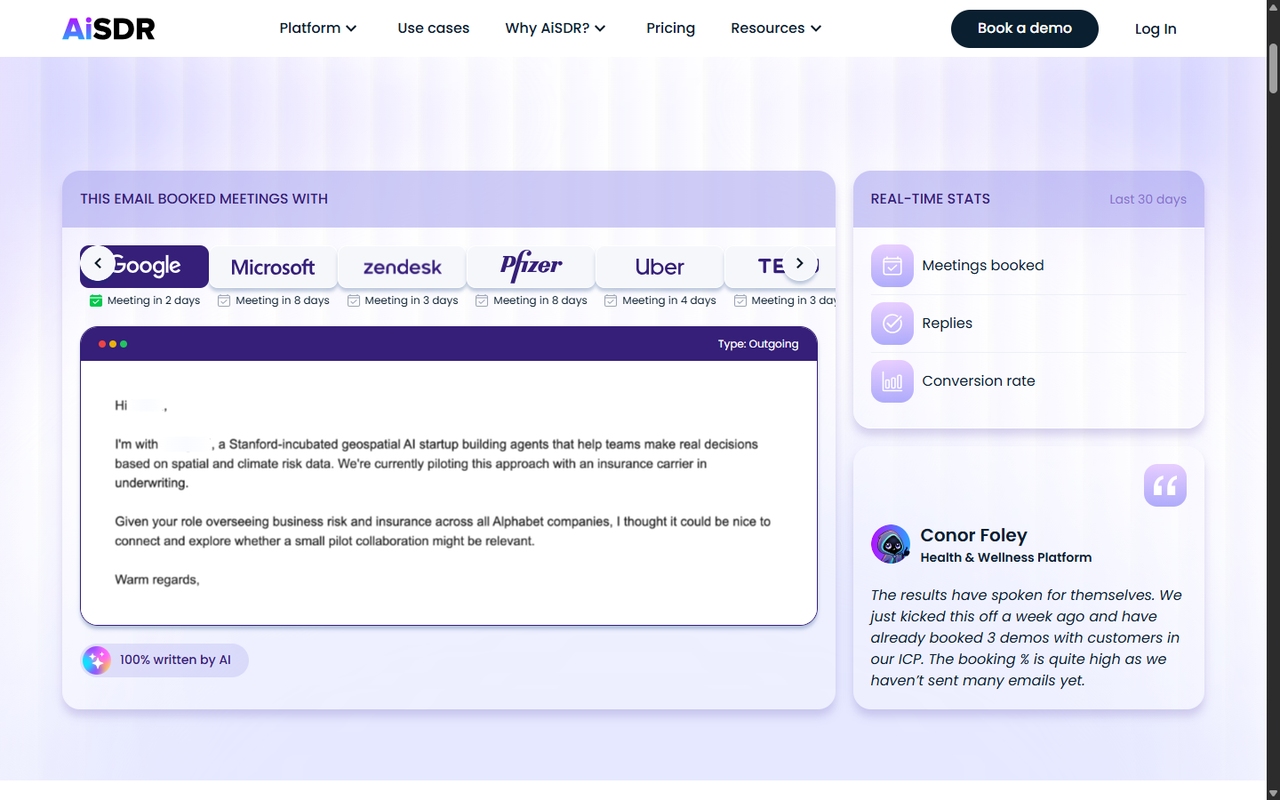Screen dimensions: 1280x800
Task: Click the Book a demo button
Action: coord(1024,28)
